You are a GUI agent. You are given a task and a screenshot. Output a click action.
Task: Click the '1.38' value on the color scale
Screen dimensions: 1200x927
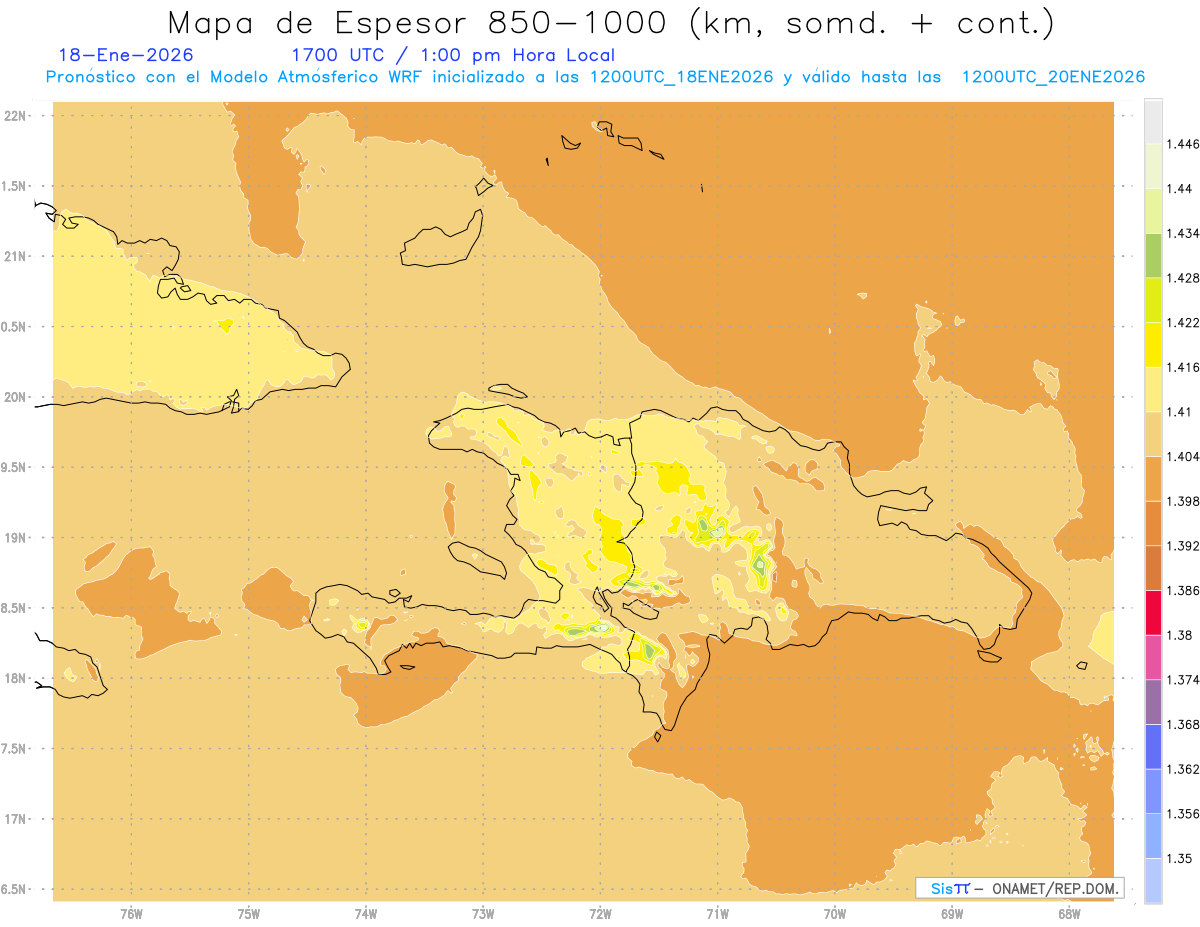tap(1179, 635)
